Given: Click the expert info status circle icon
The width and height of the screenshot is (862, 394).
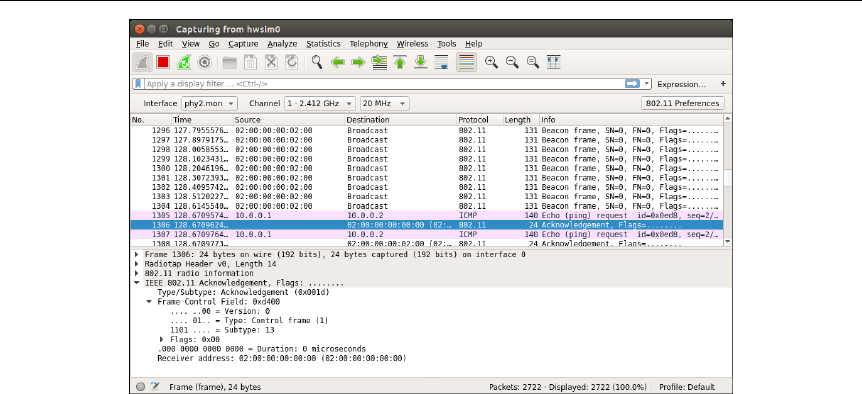Looking at the screenshot, I should pos(140,387).
